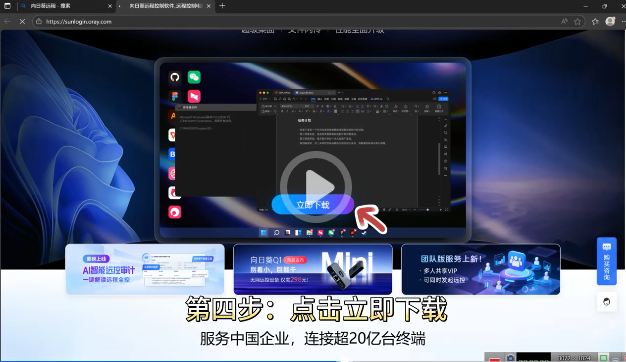Open the 向日葵Q1 Mini banner
The width and height of the screenshot is (626, 362).
click(x=313, y=269)
